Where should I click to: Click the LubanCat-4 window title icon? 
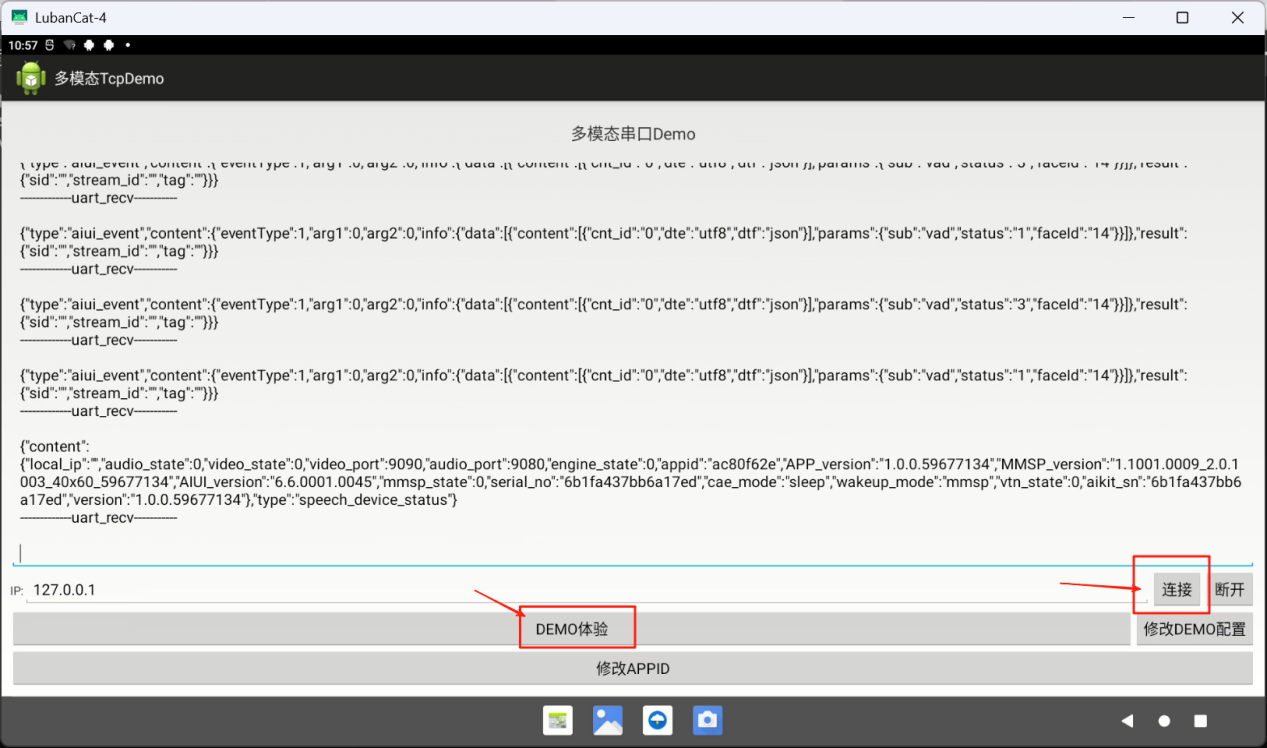tap(19, 17)
